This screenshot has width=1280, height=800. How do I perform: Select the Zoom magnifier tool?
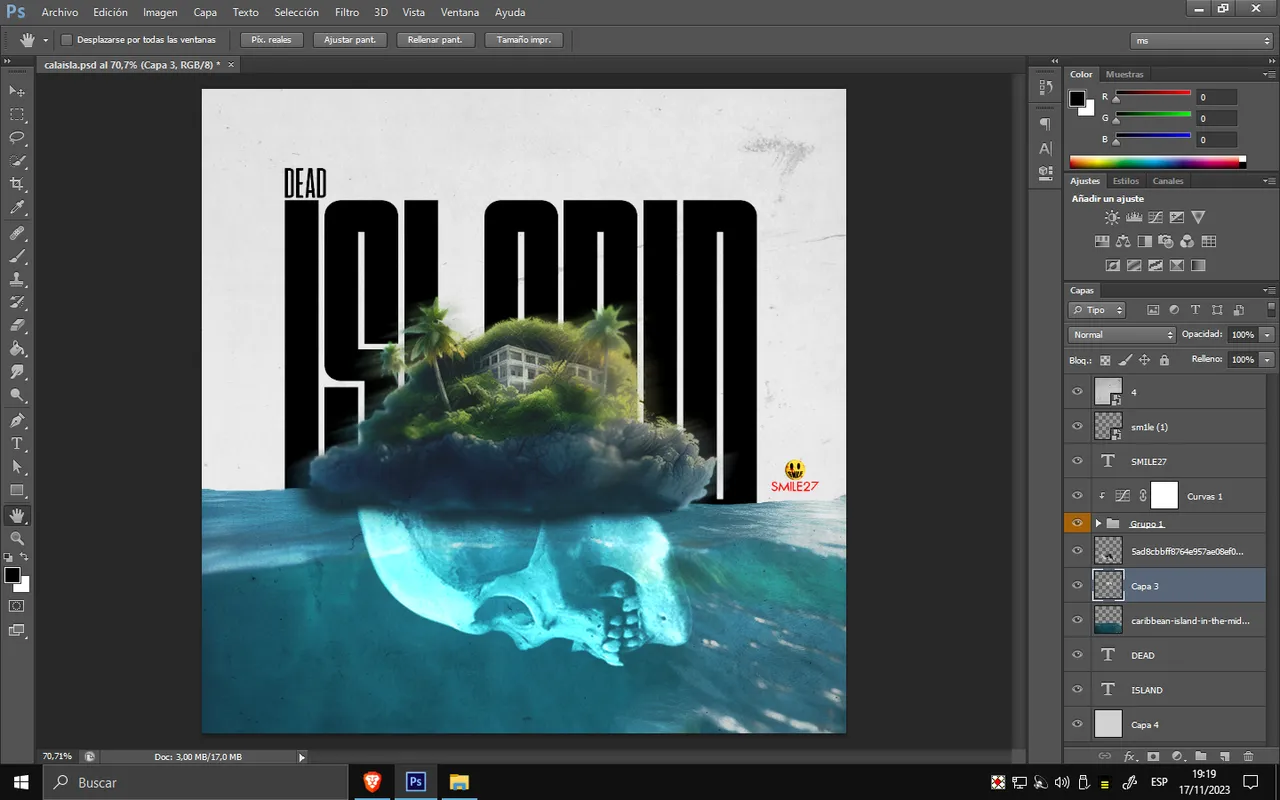(x=17, y=538)
